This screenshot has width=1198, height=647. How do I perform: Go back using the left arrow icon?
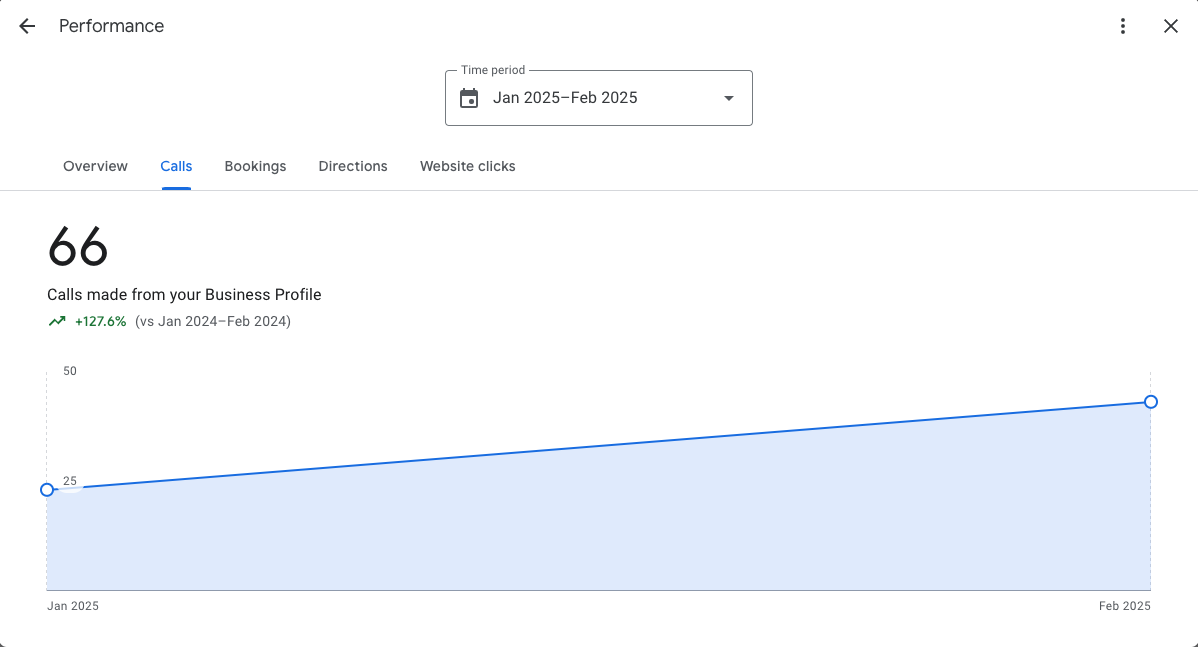point(27,26)
